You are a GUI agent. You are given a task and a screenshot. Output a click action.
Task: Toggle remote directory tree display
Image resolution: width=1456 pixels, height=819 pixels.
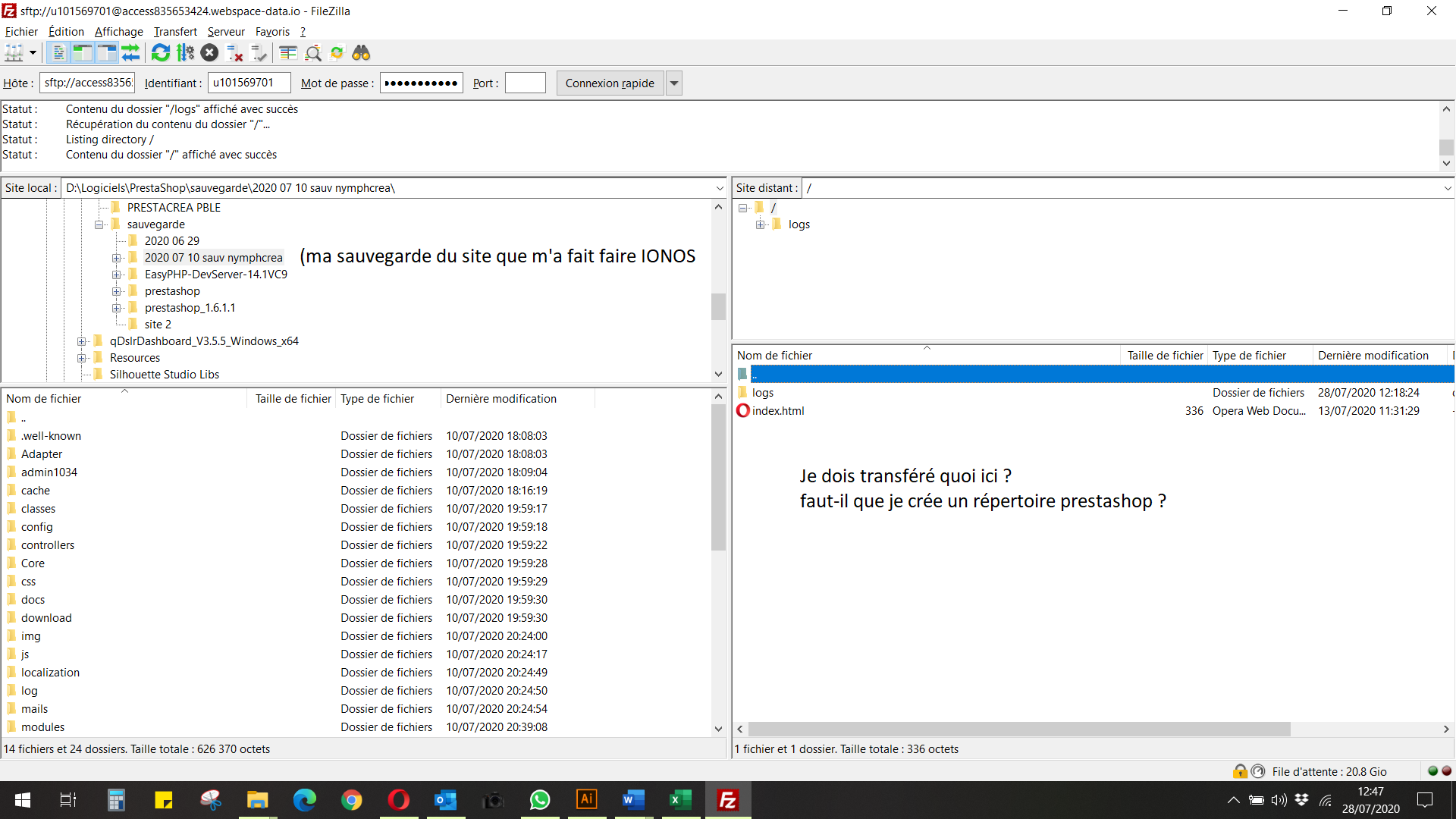(x=107, y=53)
